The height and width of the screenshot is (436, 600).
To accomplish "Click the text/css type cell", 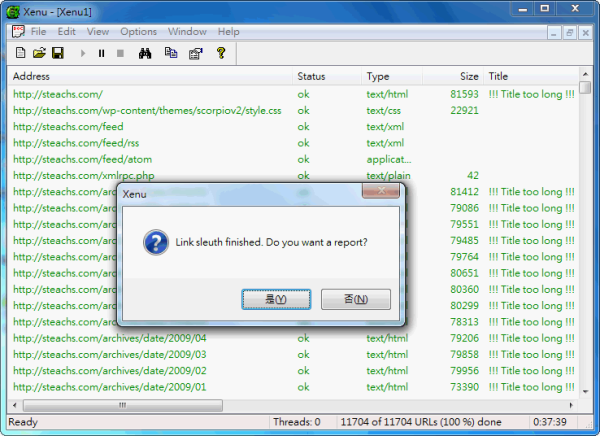I will point(383,111).
